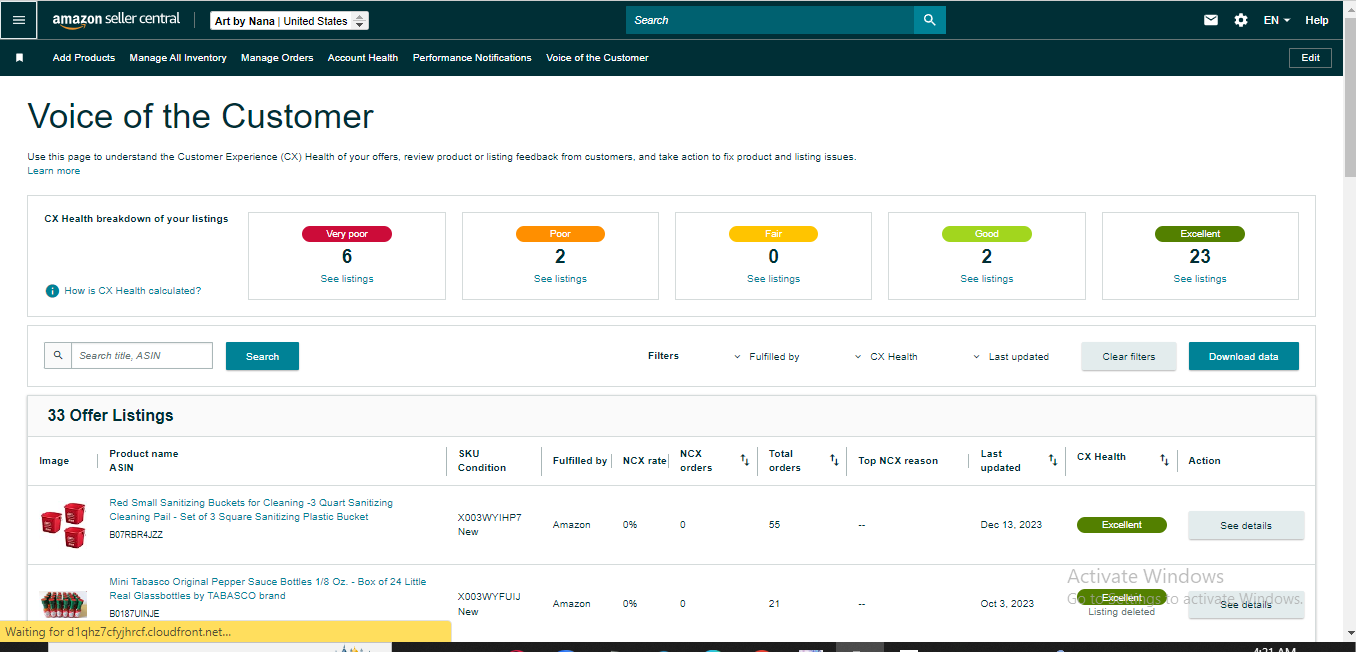
Task: Expand the CX Health filter
Action: 887,357
